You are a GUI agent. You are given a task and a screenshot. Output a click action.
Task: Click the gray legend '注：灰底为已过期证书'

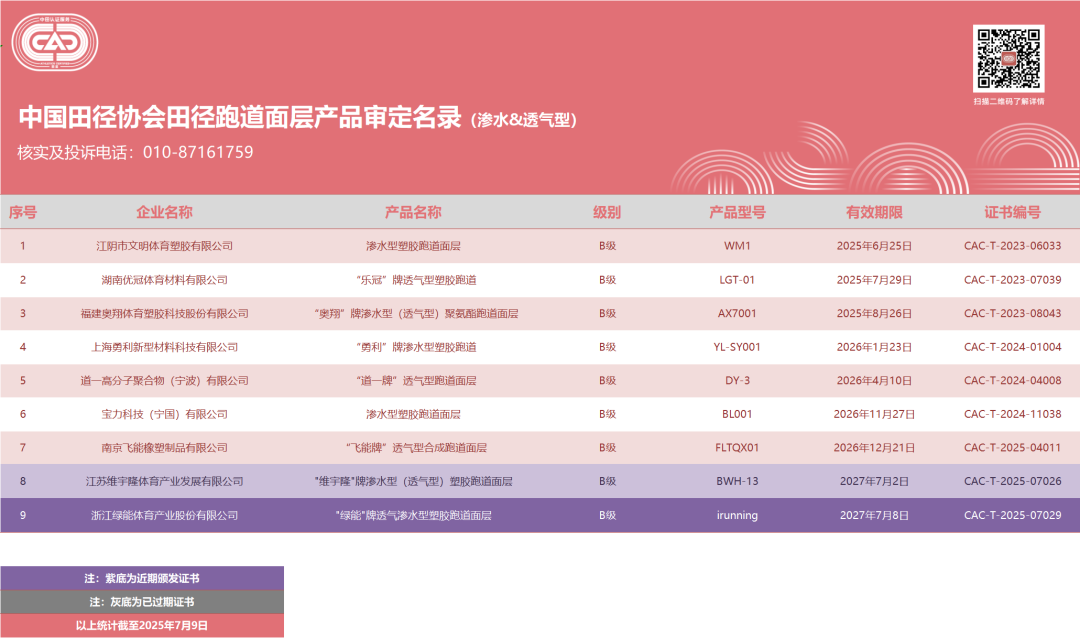(x=142, y=601)
